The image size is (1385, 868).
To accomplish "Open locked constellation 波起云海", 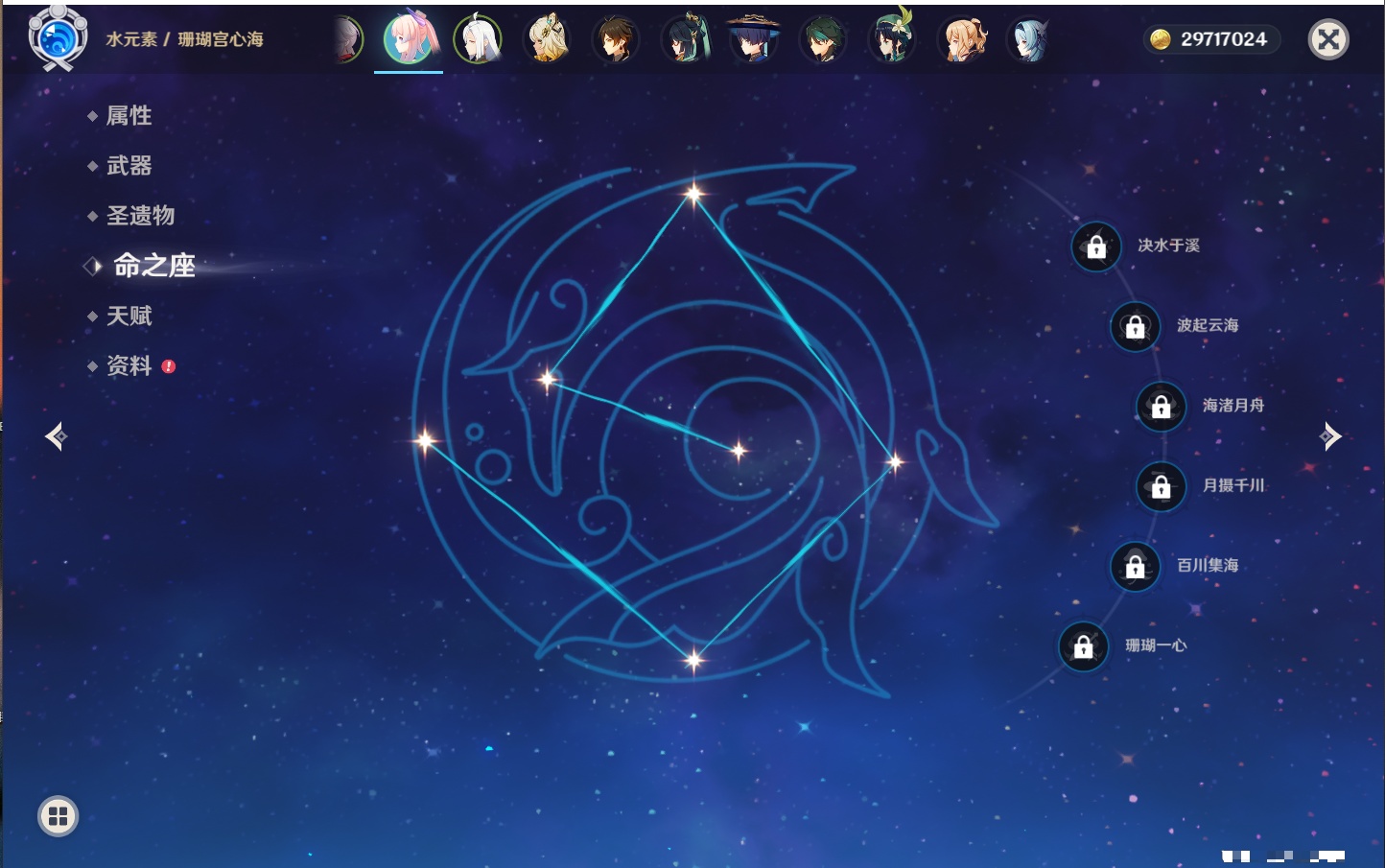I will coord(1136,326).
